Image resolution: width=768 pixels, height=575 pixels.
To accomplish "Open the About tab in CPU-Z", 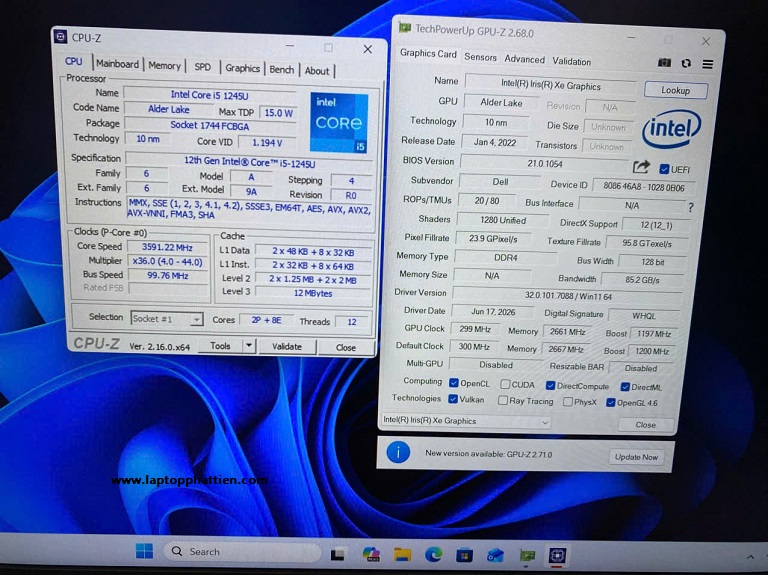I will tap(316, 71).
